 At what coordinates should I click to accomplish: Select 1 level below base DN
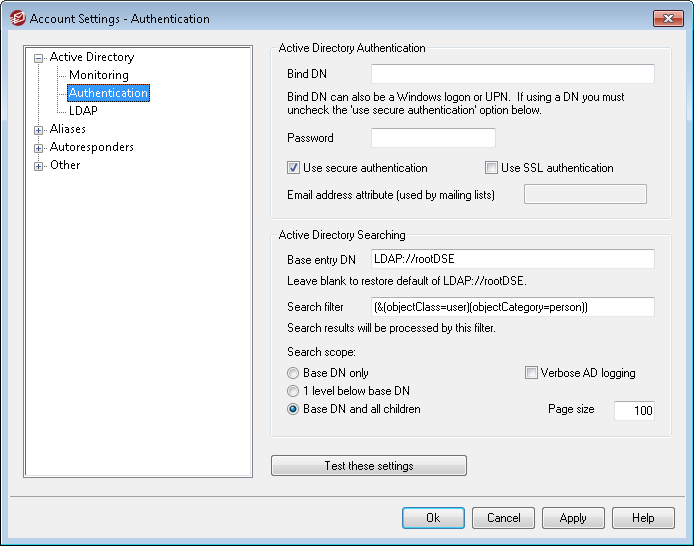pyautogui.click(x=293, y=391)
